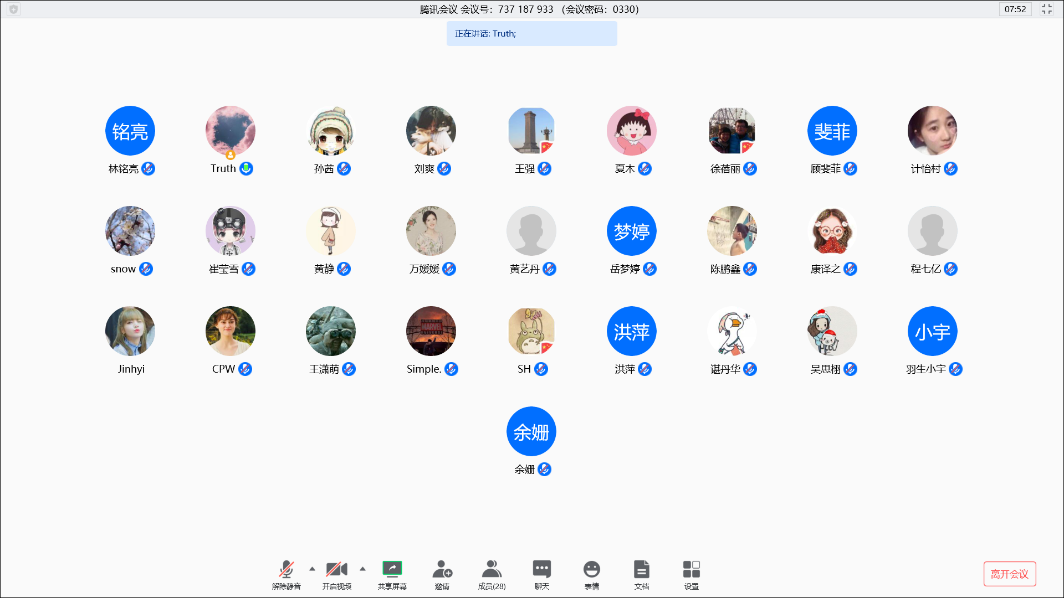Select Truth's participant avatar
Image resolution: width=1064 pixels, height=598 pixels.
tap(230, 131)
